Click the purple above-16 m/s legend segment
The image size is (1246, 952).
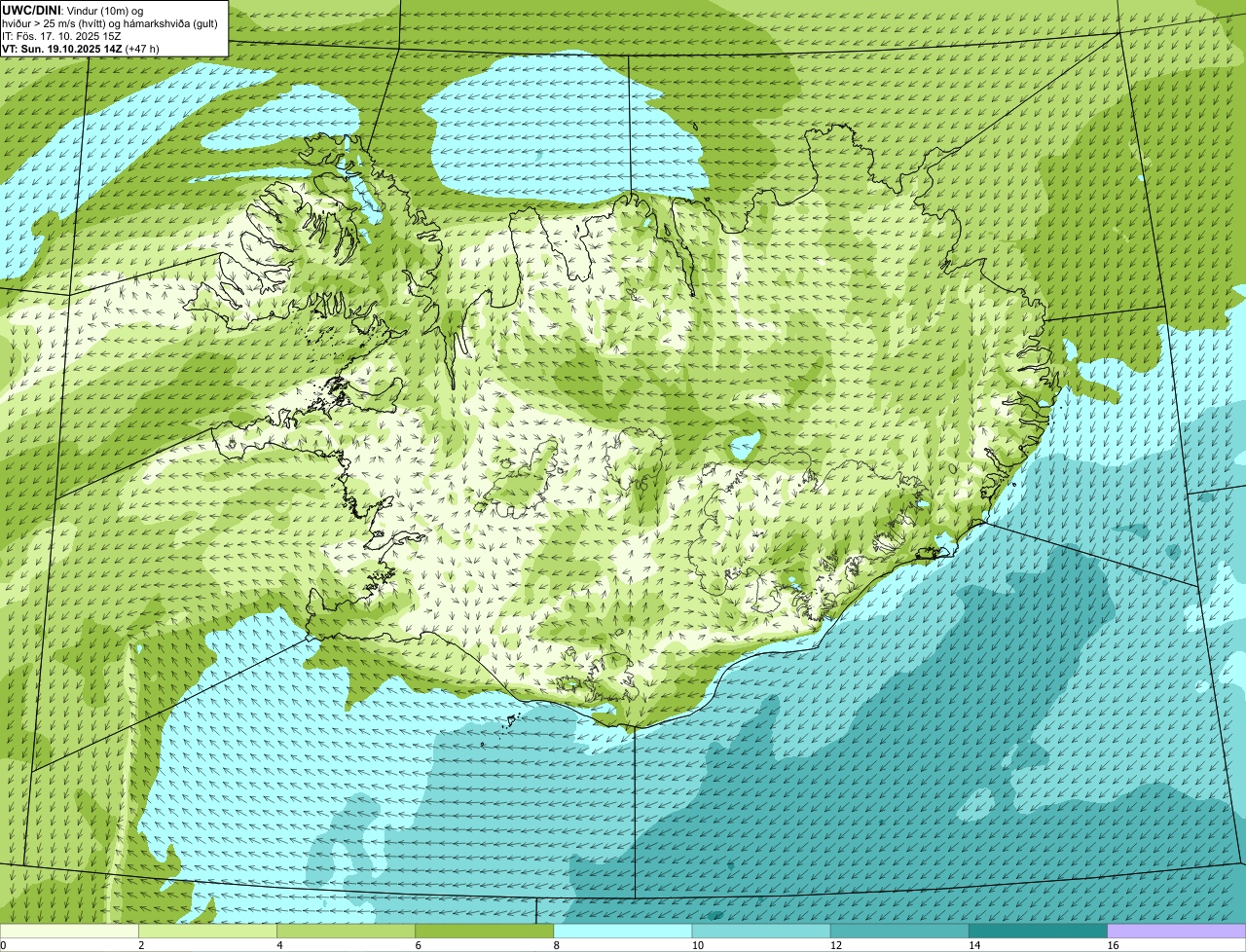tap(1177, 931)
